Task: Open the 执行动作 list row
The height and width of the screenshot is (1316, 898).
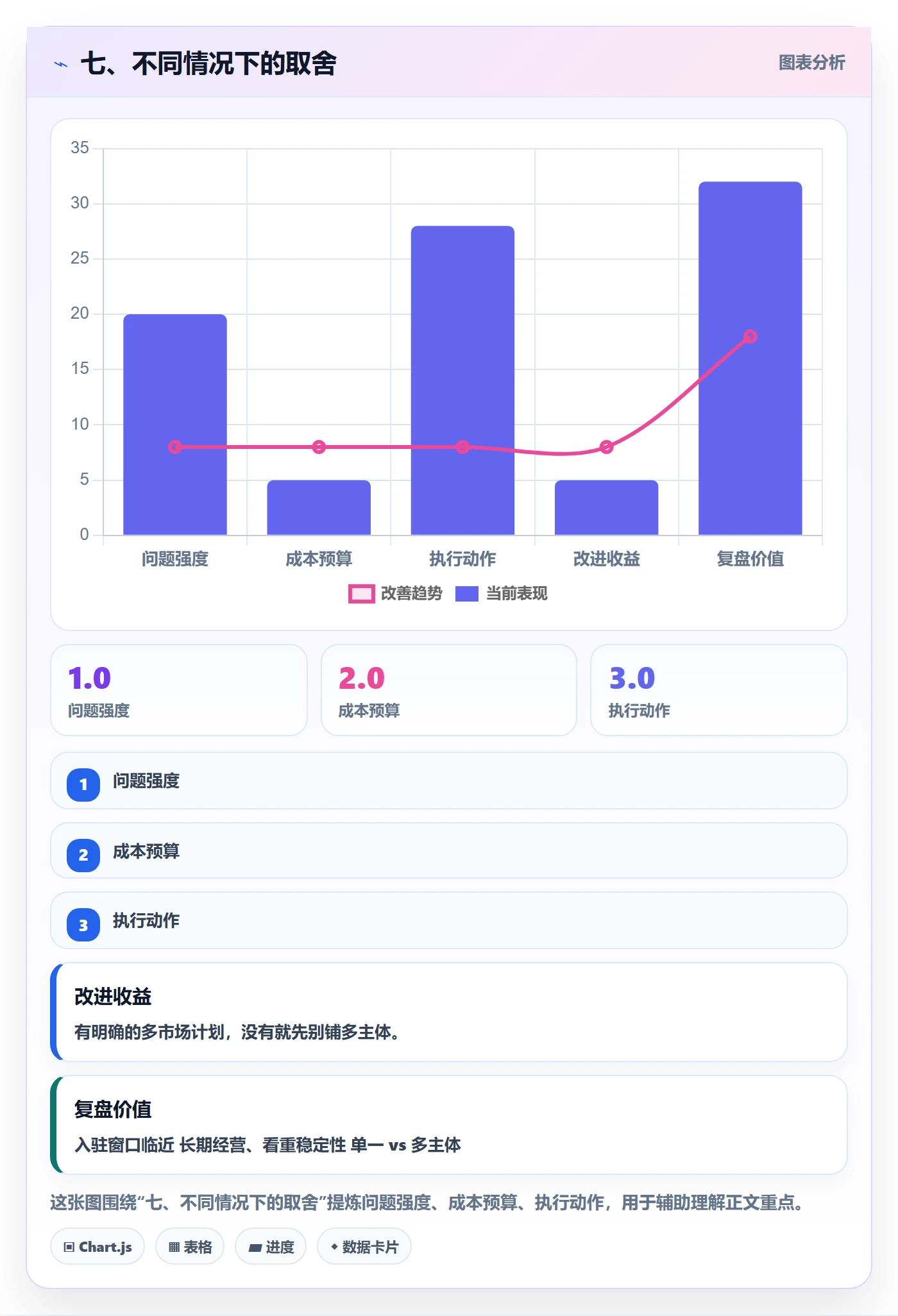Action: click(449, 920)
